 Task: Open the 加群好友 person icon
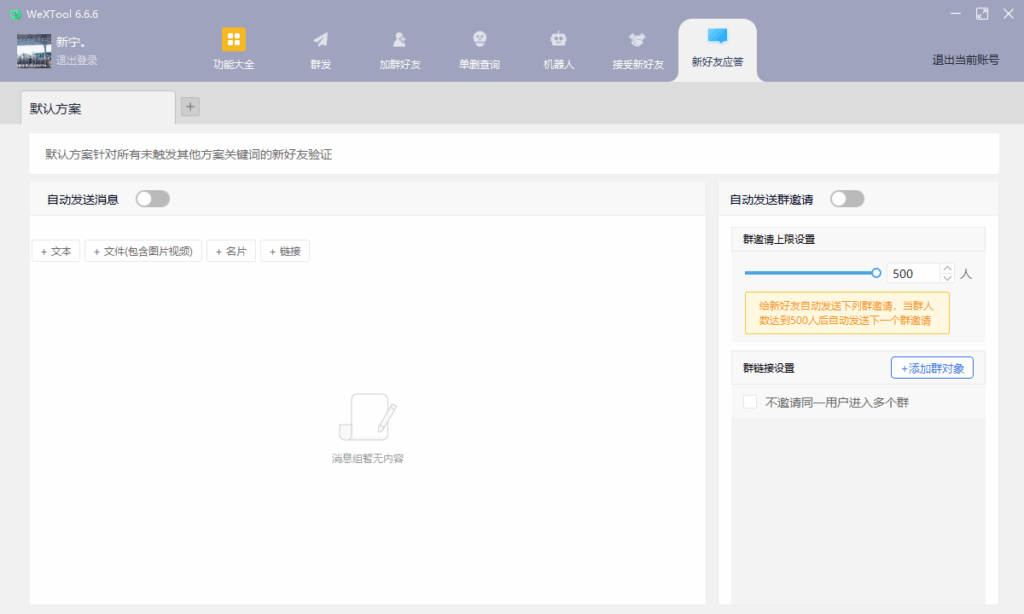[400, 40]
